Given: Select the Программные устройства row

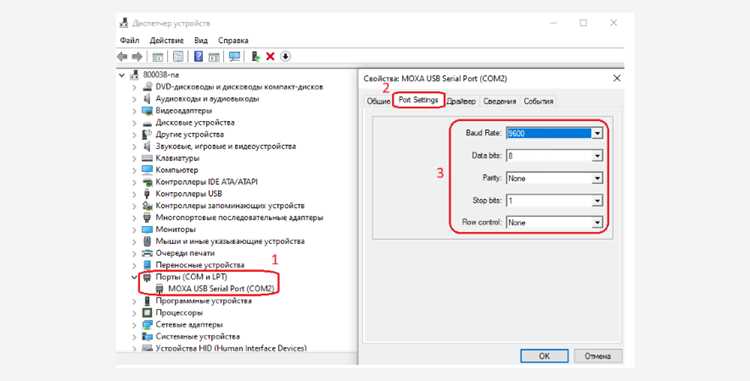Looking at the screenshot, I should click(x=203, y=301).
